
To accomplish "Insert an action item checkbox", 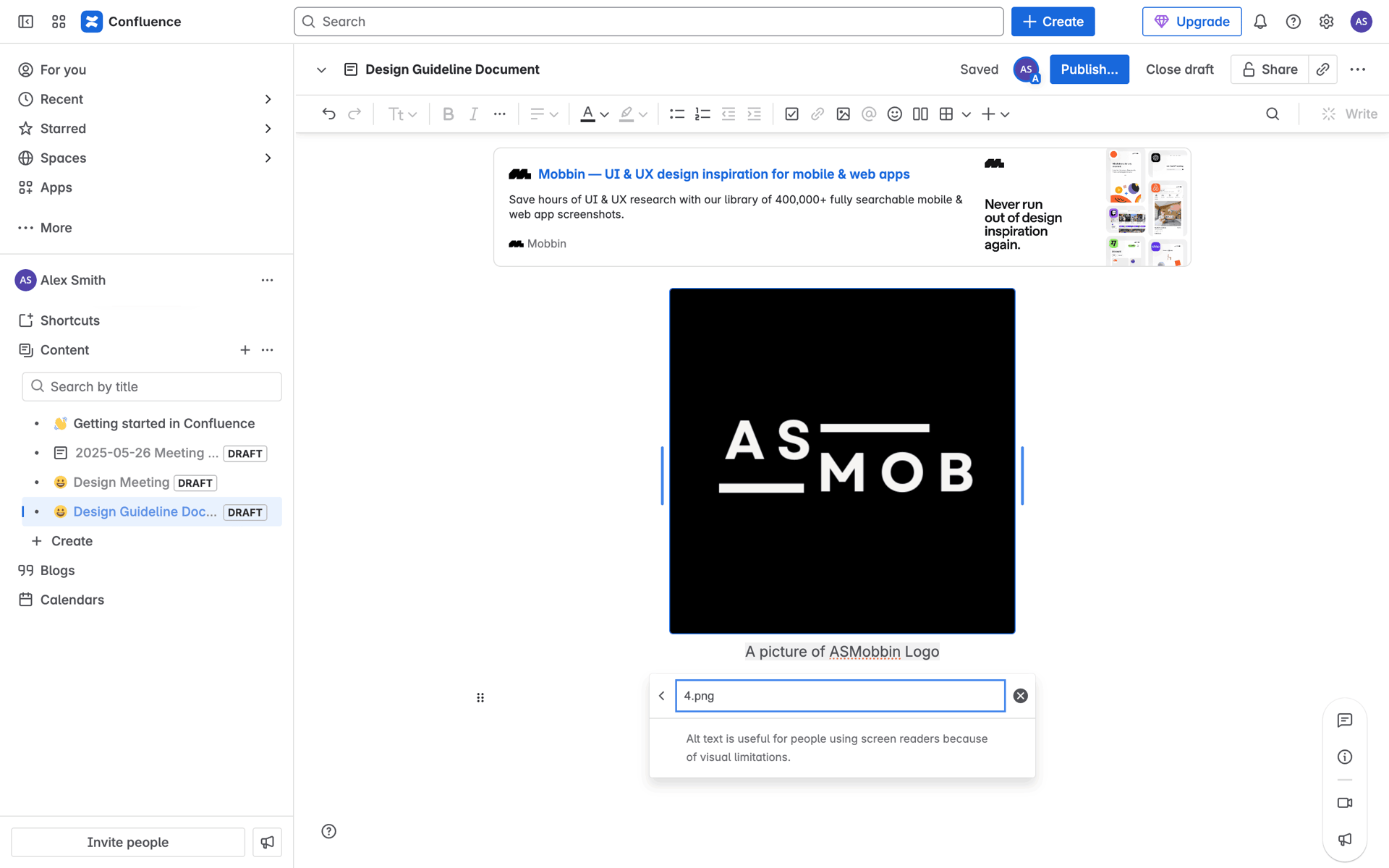I will point(791,114).
